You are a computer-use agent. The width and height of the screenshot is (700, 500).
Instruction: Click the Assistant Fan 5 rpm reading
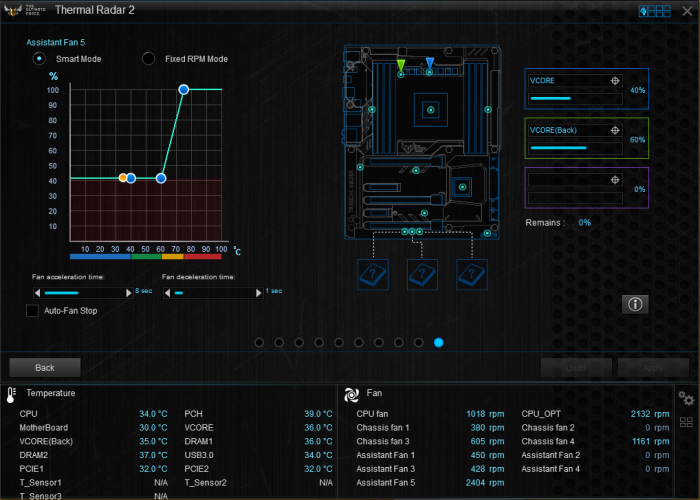(485, 483)
